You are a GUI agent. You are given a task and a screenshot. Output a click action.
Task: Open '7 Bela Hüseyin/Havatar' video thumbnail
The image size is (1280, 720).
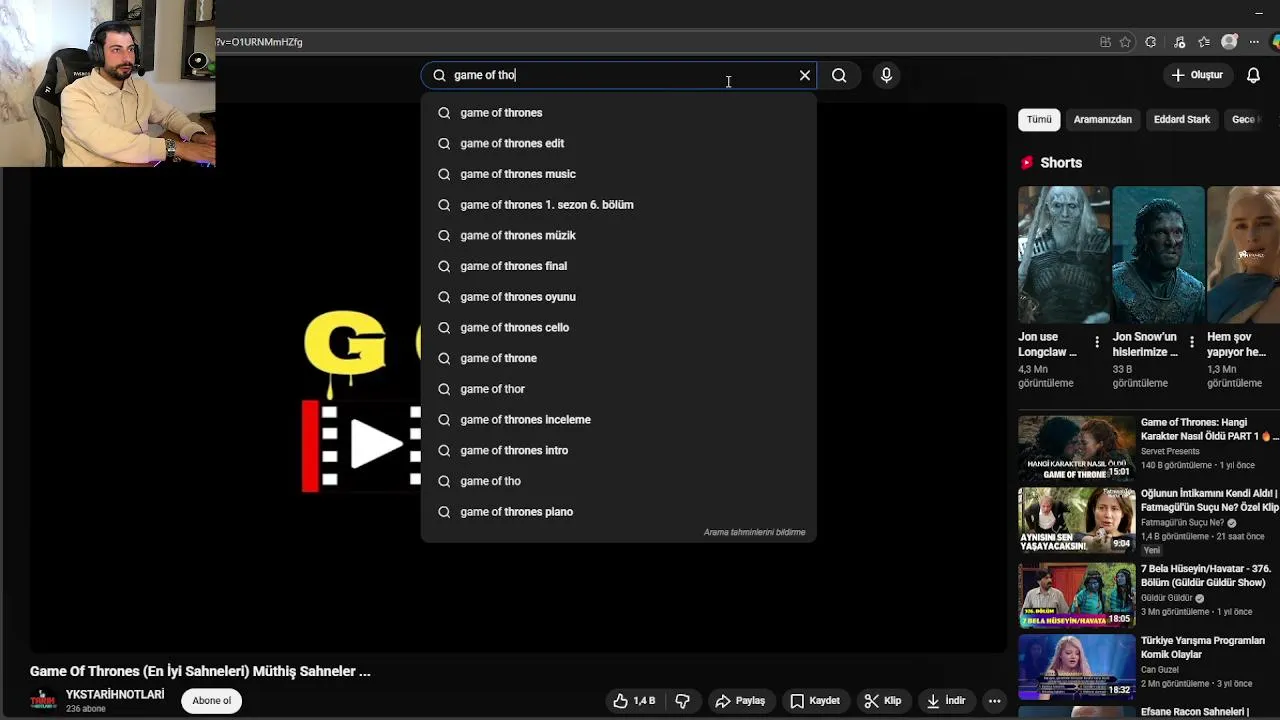(1077, 595)
